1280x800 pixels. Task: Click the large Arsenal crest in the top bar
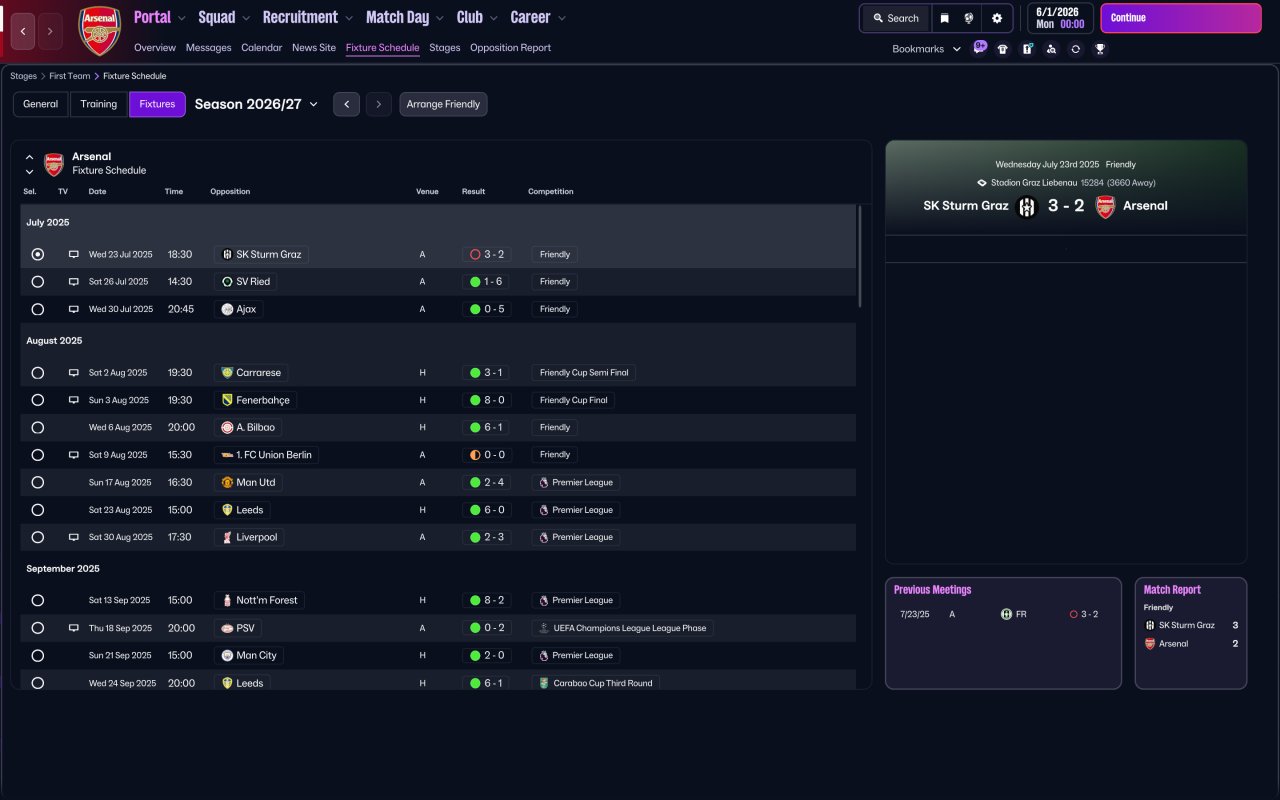click(x=100, y=31)
